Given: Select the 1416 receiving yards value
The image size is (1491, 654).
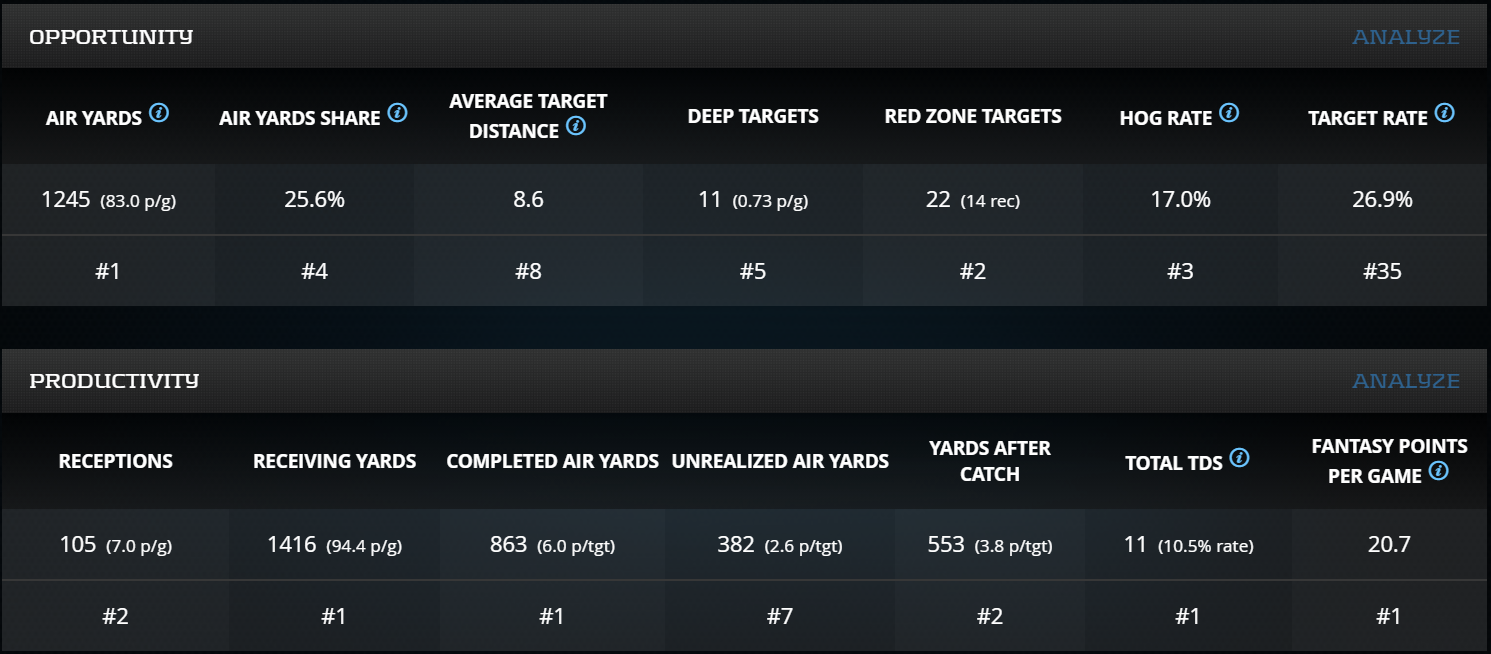Looking at the screenshot, I should pos(292,545).
